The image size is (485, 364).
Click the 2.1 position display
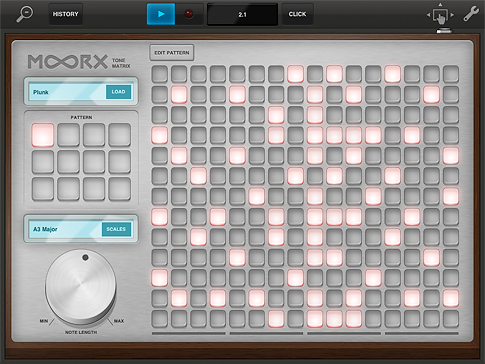point(242,14)
